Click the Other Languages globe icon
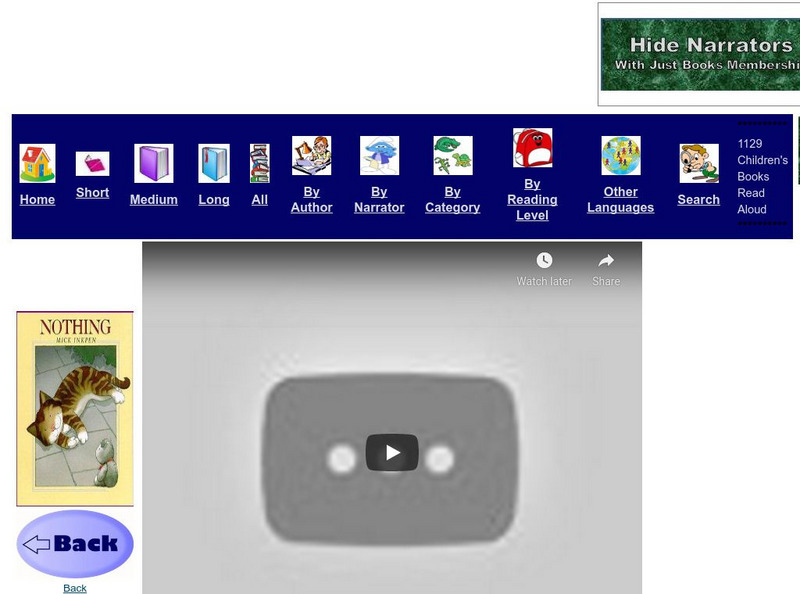The image size is (800, 594). 620,156
